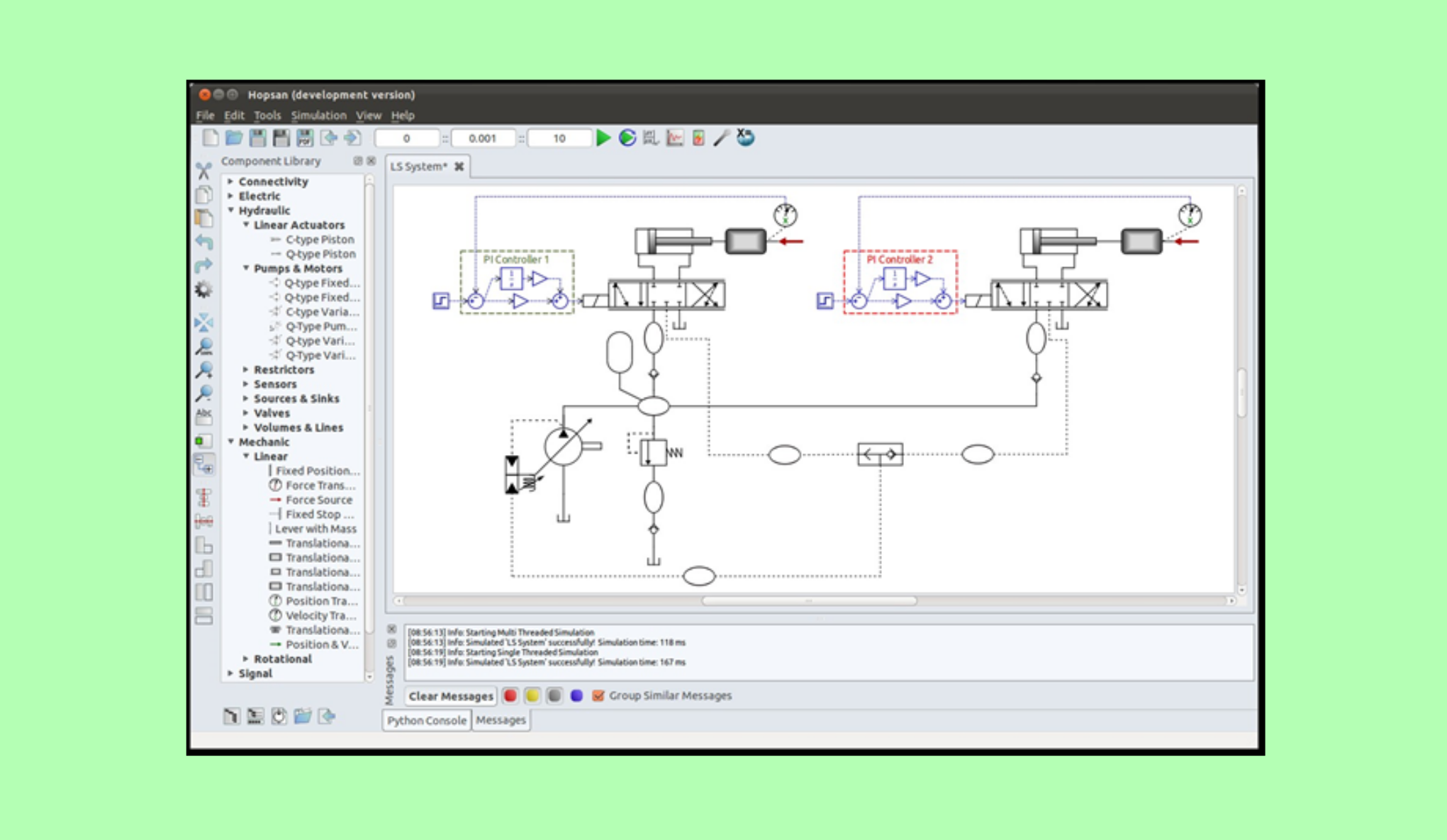Click the time step field showing 0.001
Image resolution: width=1447 pixels, height=840 pixels.
tap(482, 138)
